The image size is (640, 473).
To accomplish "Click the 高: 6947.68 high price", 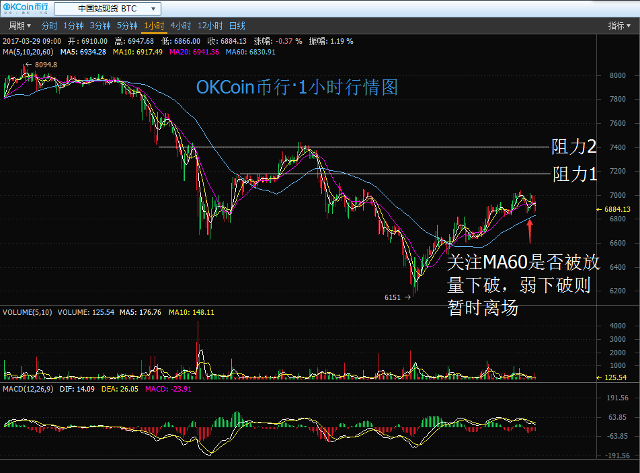I will pos(134,41).
